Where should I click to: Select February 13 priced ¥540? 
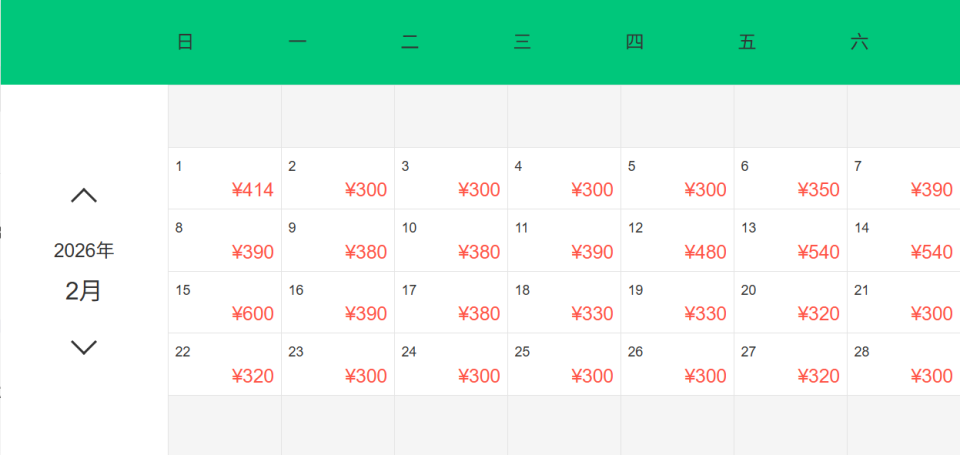(790, 241)
